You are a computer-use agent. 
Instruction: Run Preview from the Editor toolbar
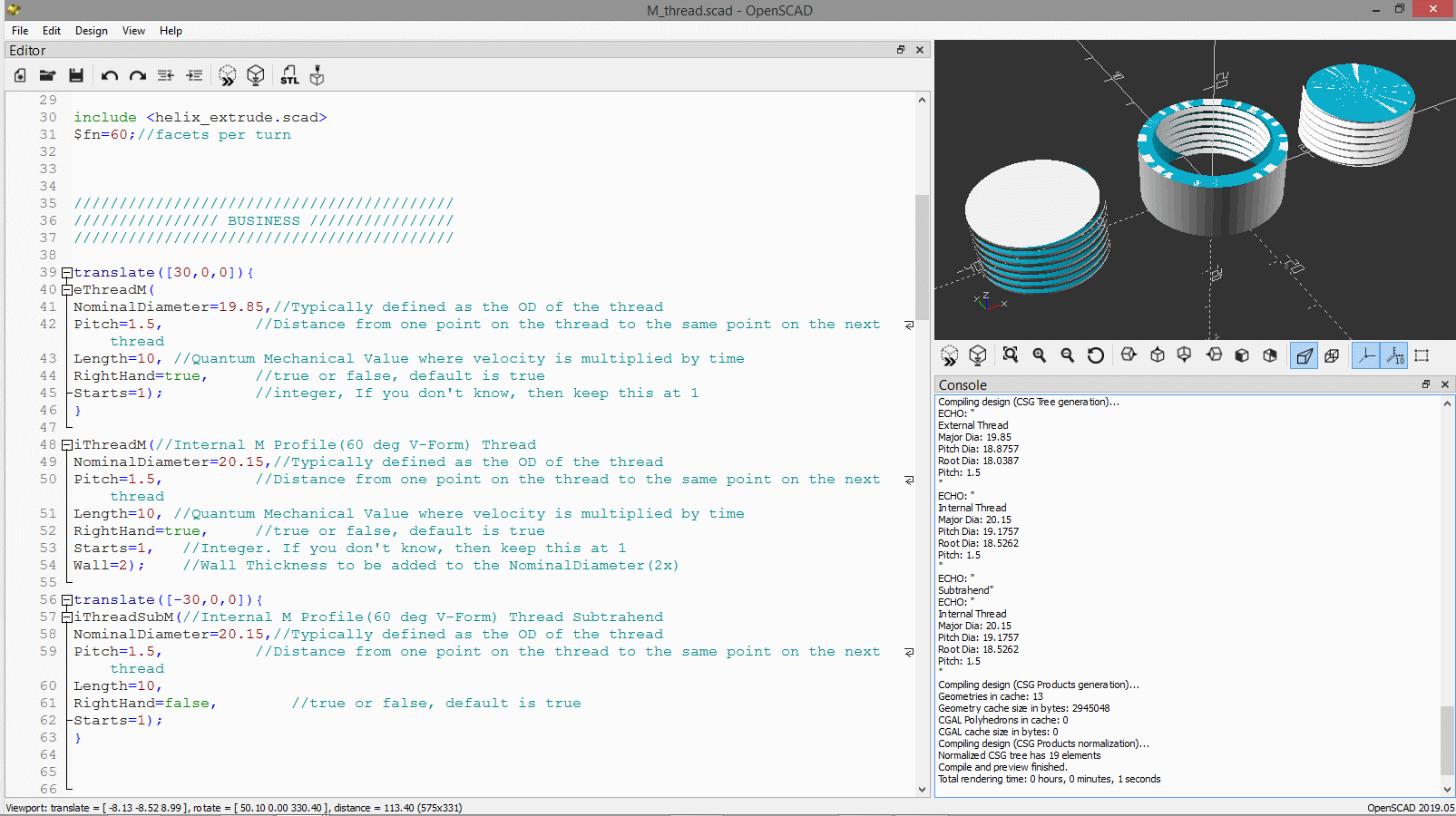point(228,76)
